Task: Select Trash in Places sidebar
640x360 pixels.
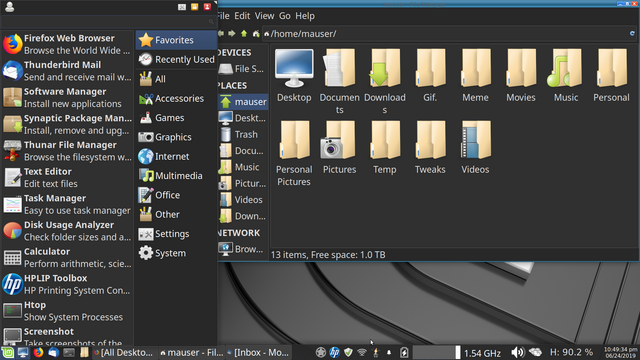Action: point(243,134)
